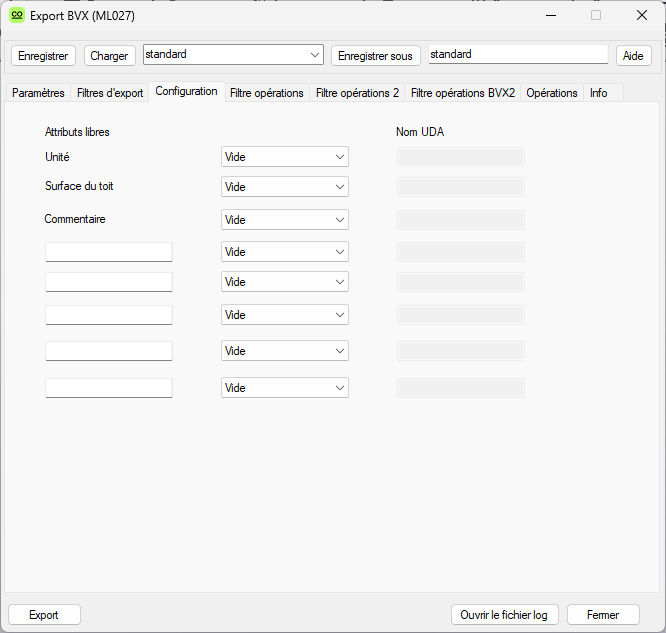The height and width of the screenshot is (633, 666).
Task: Click the Nom UDA field for Commentaire
Action: coord(461,220)
